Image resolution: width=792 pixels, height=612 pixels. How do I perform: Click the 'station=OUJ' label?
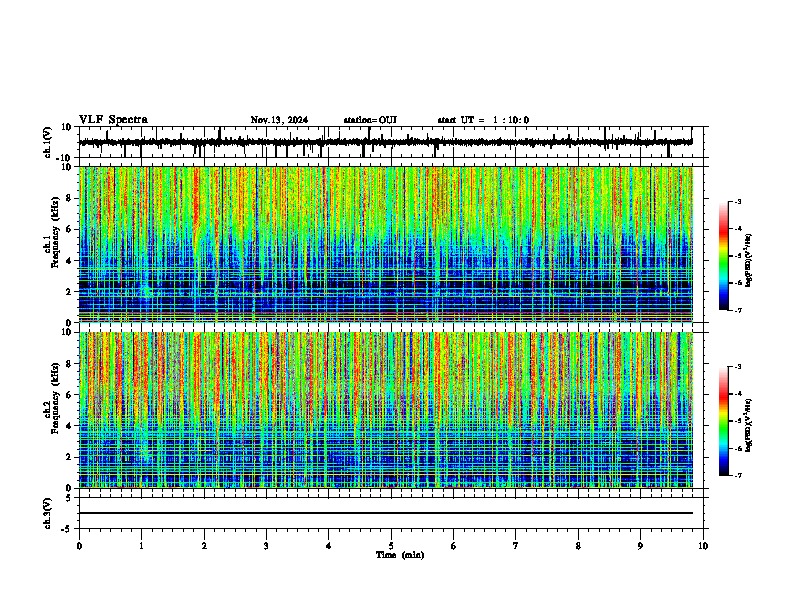(370, 120)
